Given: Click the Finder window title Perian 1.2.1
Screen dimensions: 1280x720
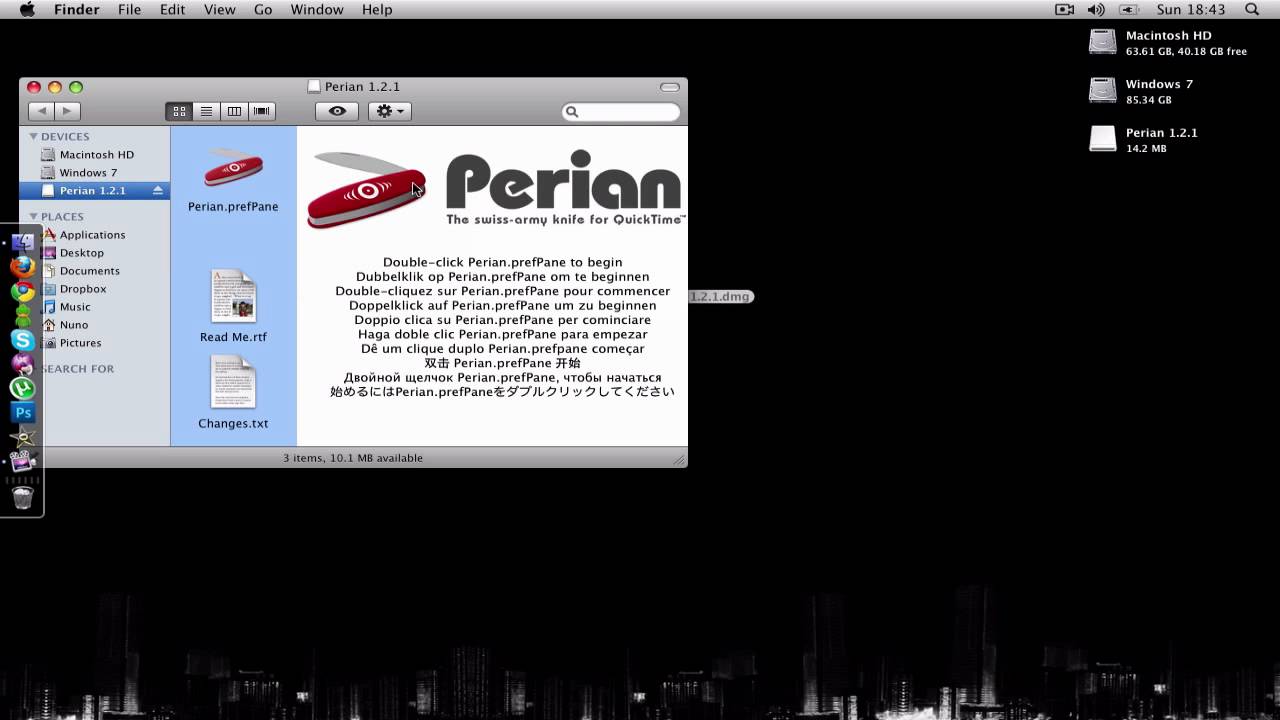Looking at the screenshot, I should point(362,87).
